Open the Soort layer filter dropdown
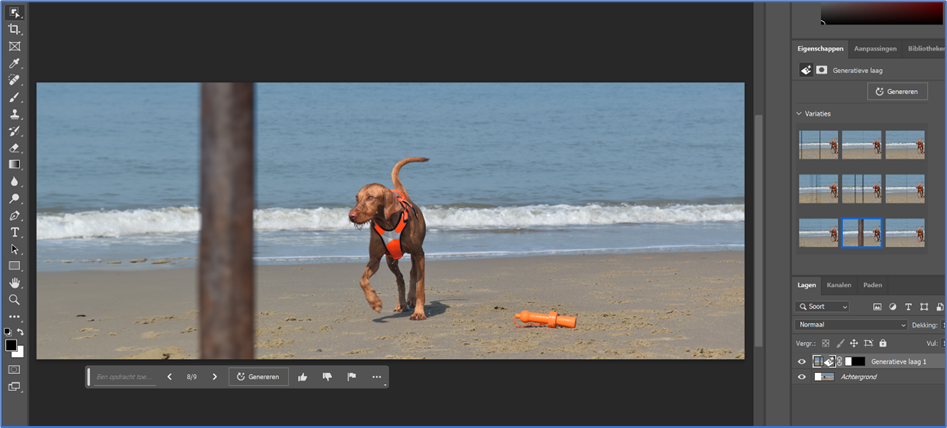947x428 pixels. (822, 307)
